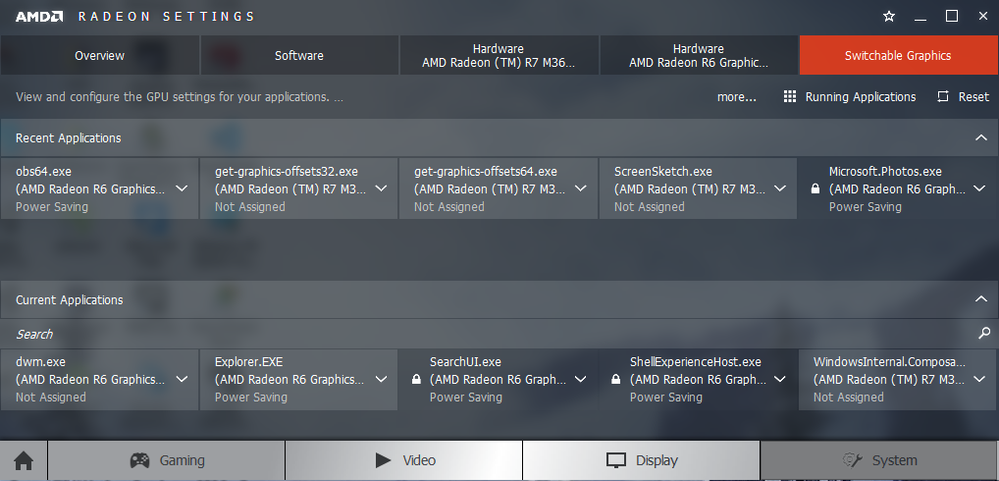Click the Recent Applications header text
999x481 pixels.
coord(68,138)
